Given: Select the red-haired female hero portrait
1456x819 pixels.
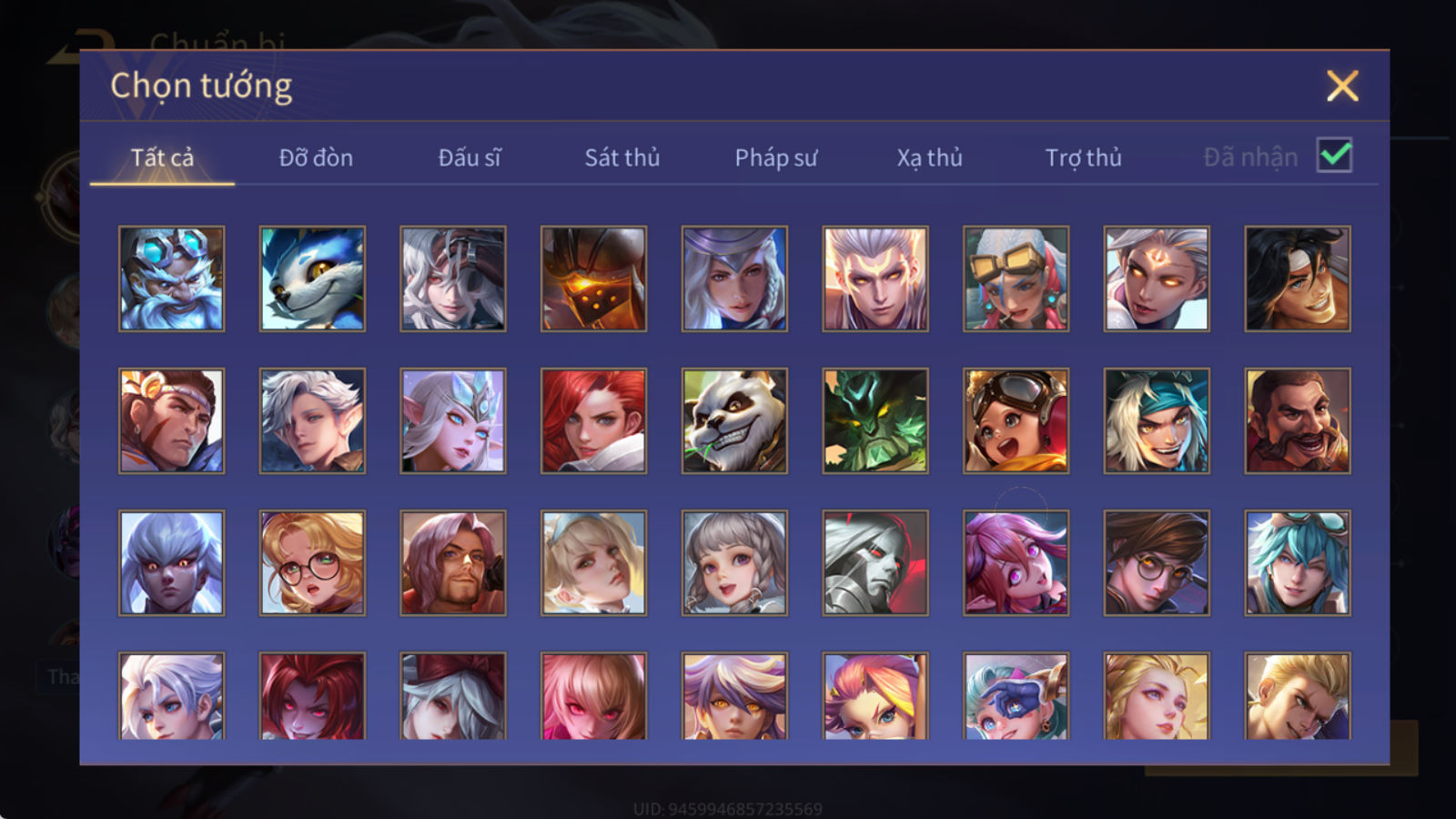Looking at the screenshot, I should click(x=593, y=420).
